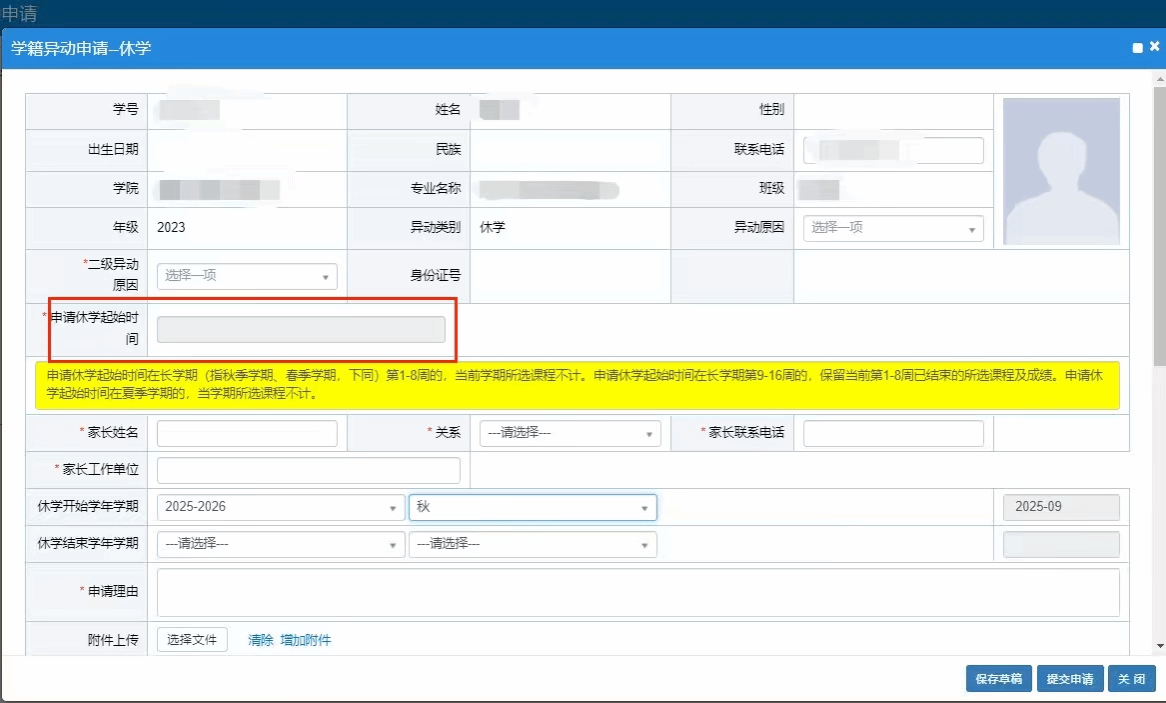Open the 休学结束 semester dropdown
Screen dimensions: 1166x703
(x=532, y=544)
